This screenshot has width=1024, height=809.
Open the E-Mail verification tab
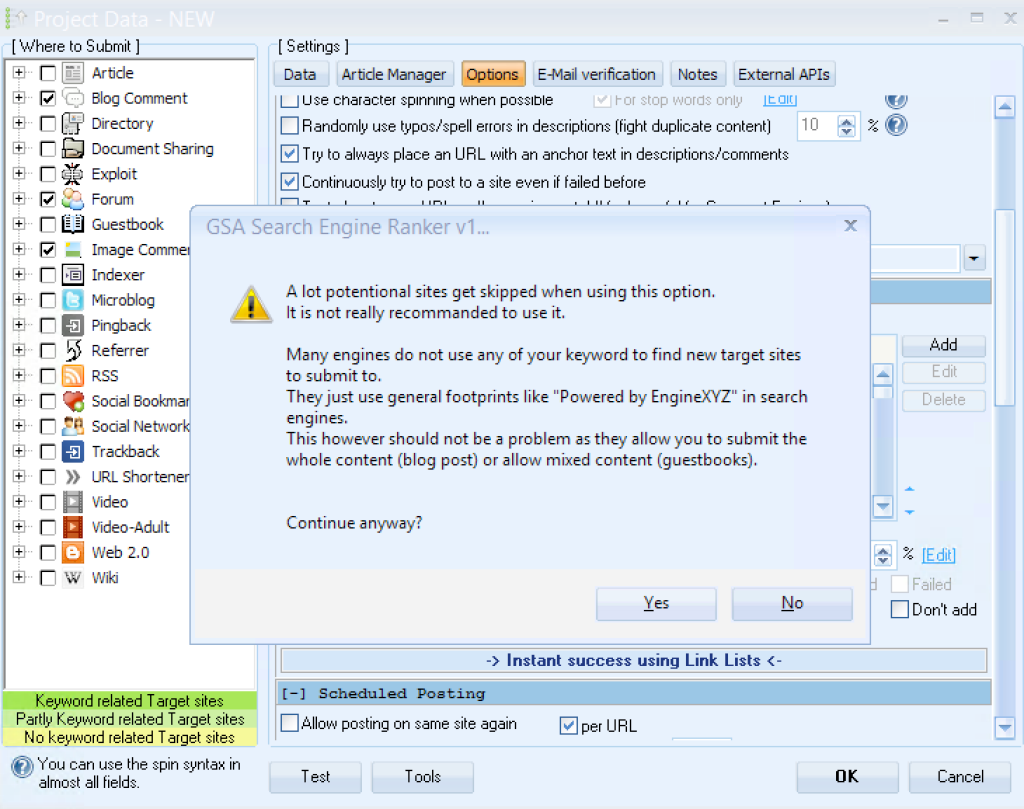[x=597, y=74]
